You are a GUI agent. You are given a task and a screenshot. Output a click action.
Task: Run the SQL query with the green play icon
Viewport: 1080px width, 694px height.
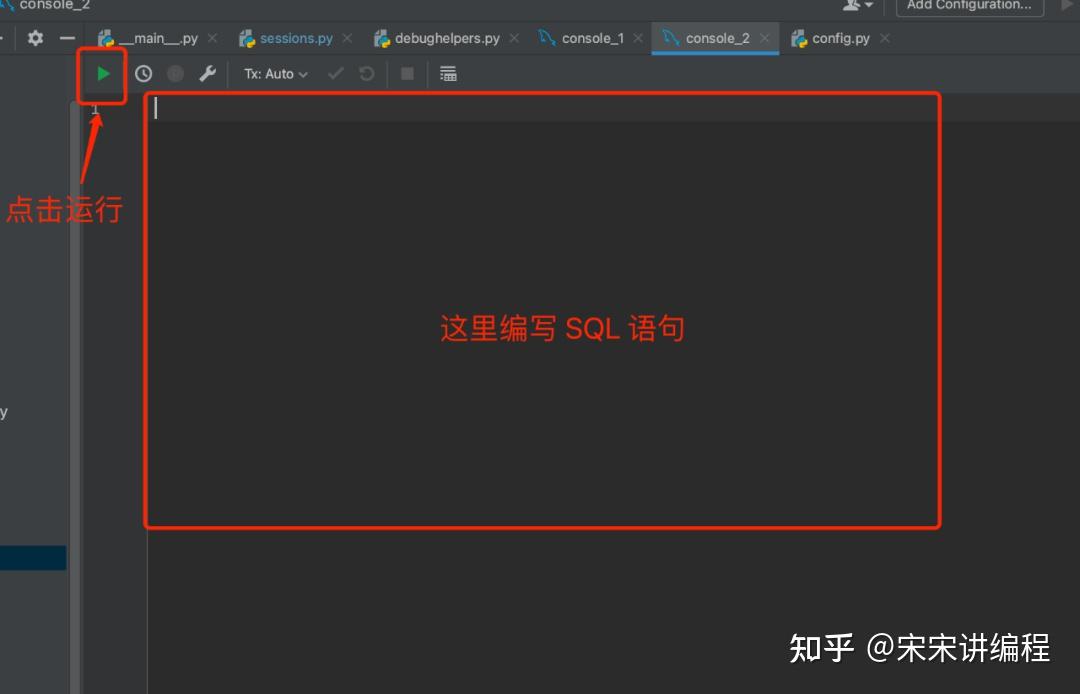pos(101,73)
